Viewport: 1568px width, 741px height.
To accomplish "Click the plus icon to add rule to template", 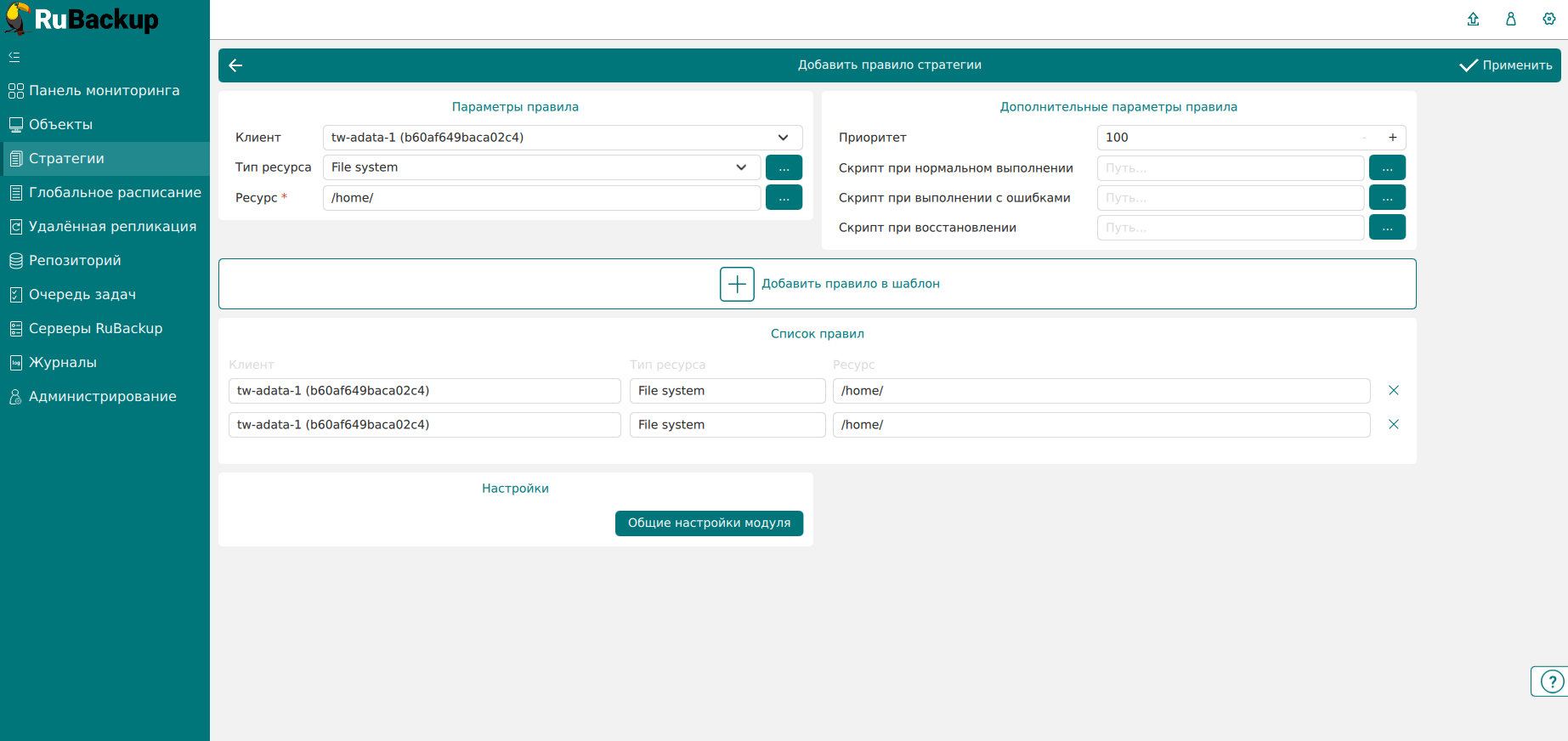I will click(737, 284).
